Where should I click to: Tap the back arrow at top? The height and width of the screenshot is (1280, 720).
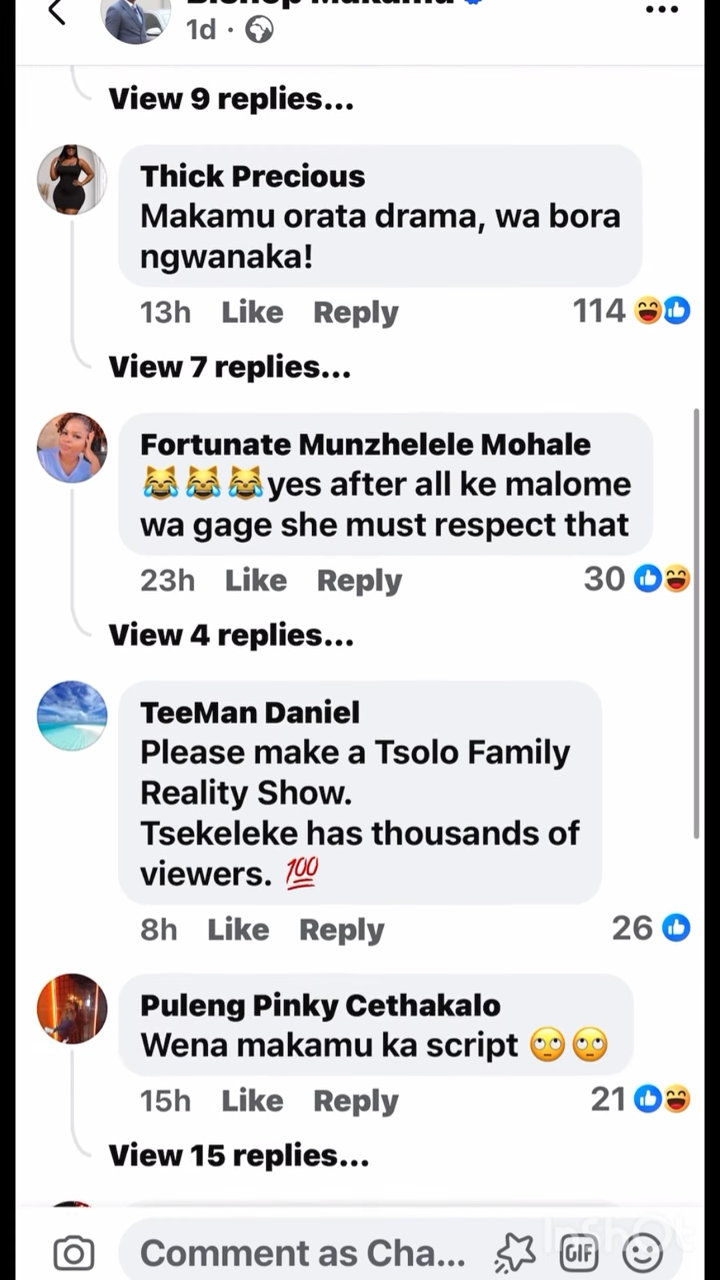[x=57, y=12]
